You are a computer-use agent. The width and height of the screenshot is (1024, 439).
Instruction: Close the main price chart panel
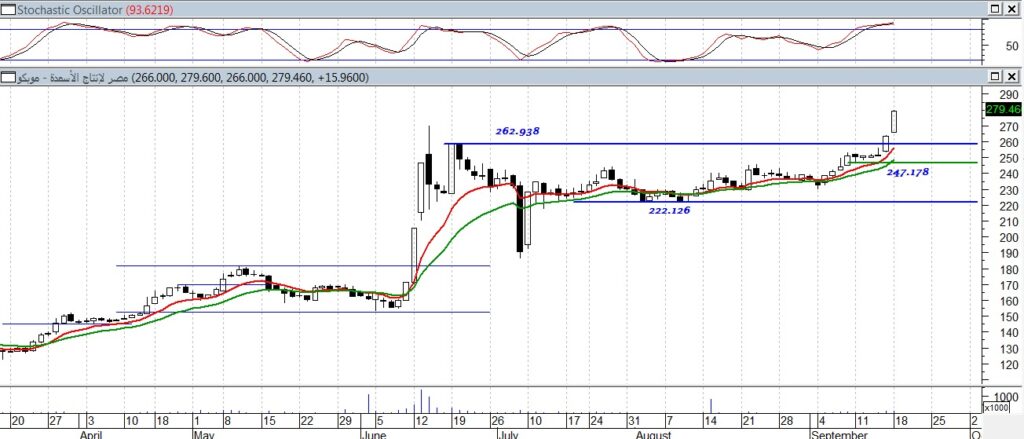tap(1012, 76)
